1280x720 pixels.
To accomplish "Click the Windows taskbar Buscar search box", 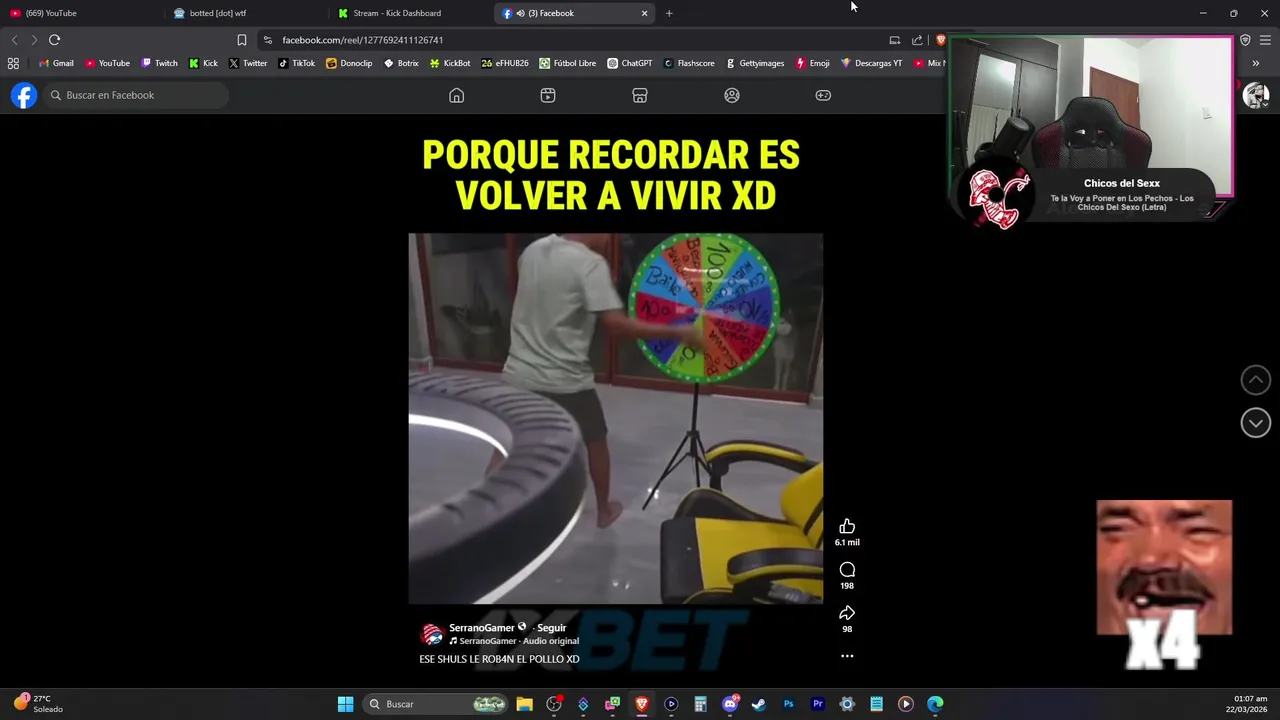I will click(x=436, y=704).
